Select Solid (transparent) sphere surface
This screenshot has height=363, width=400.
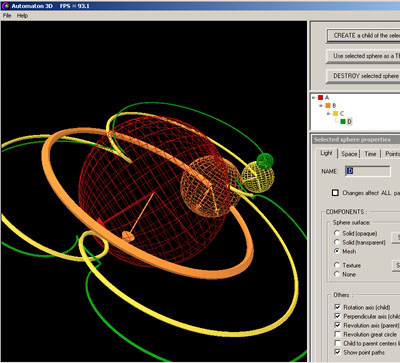point(337,242)
